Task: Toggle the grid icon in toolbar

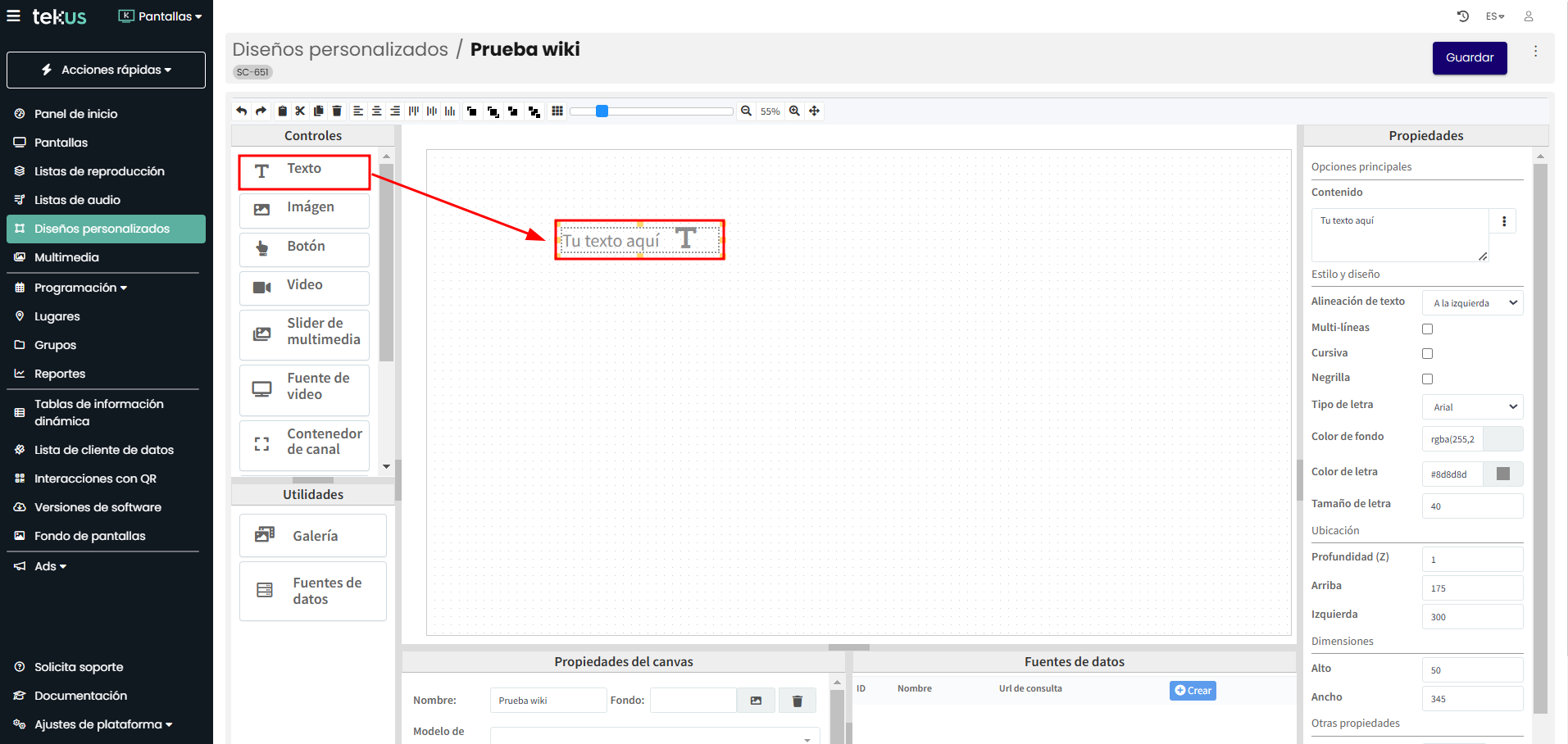Action: (x=557, y=111)
